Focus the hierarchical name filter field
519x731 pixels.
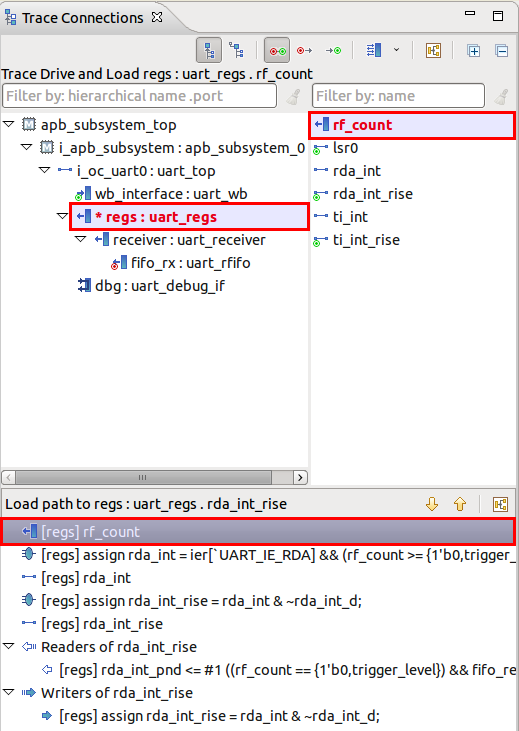139,96
